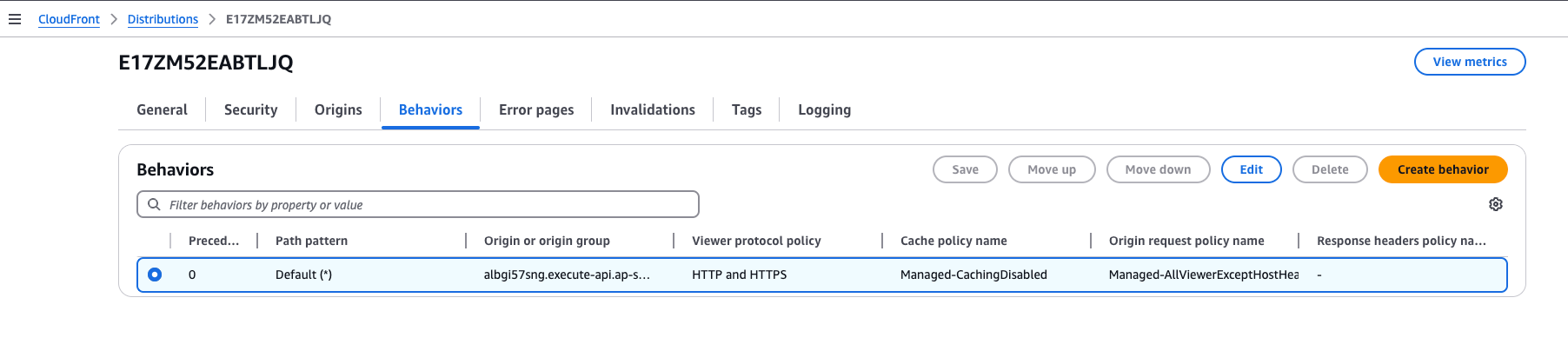
Task: Click the Cache policy name column header
Action: 953,241
